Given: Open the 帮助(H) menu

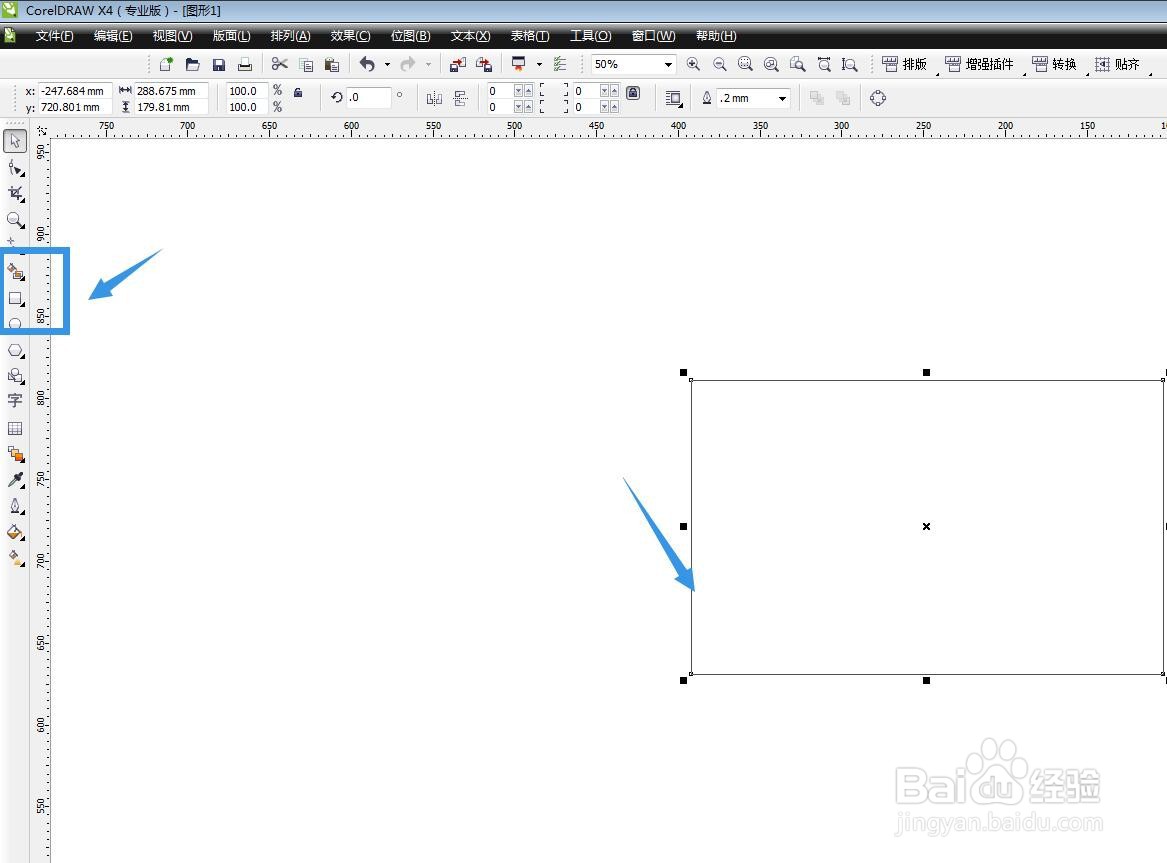Looking at the screenshot, I should coord(716,36).
